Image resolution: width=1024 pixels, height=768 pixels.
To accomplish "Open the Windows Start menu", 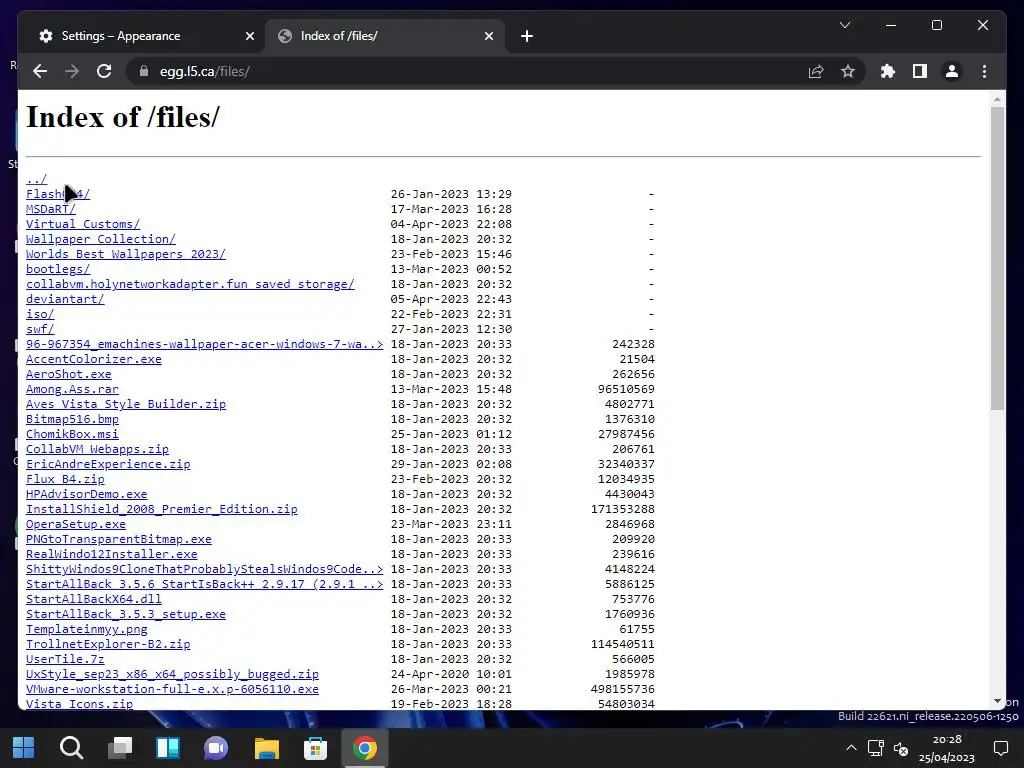I will point(24,748).
